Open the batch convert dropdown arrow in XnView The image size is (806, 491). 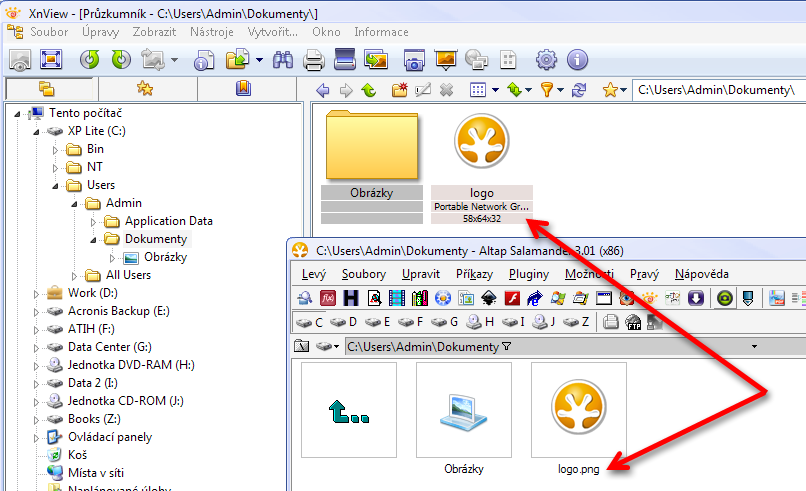175,60
